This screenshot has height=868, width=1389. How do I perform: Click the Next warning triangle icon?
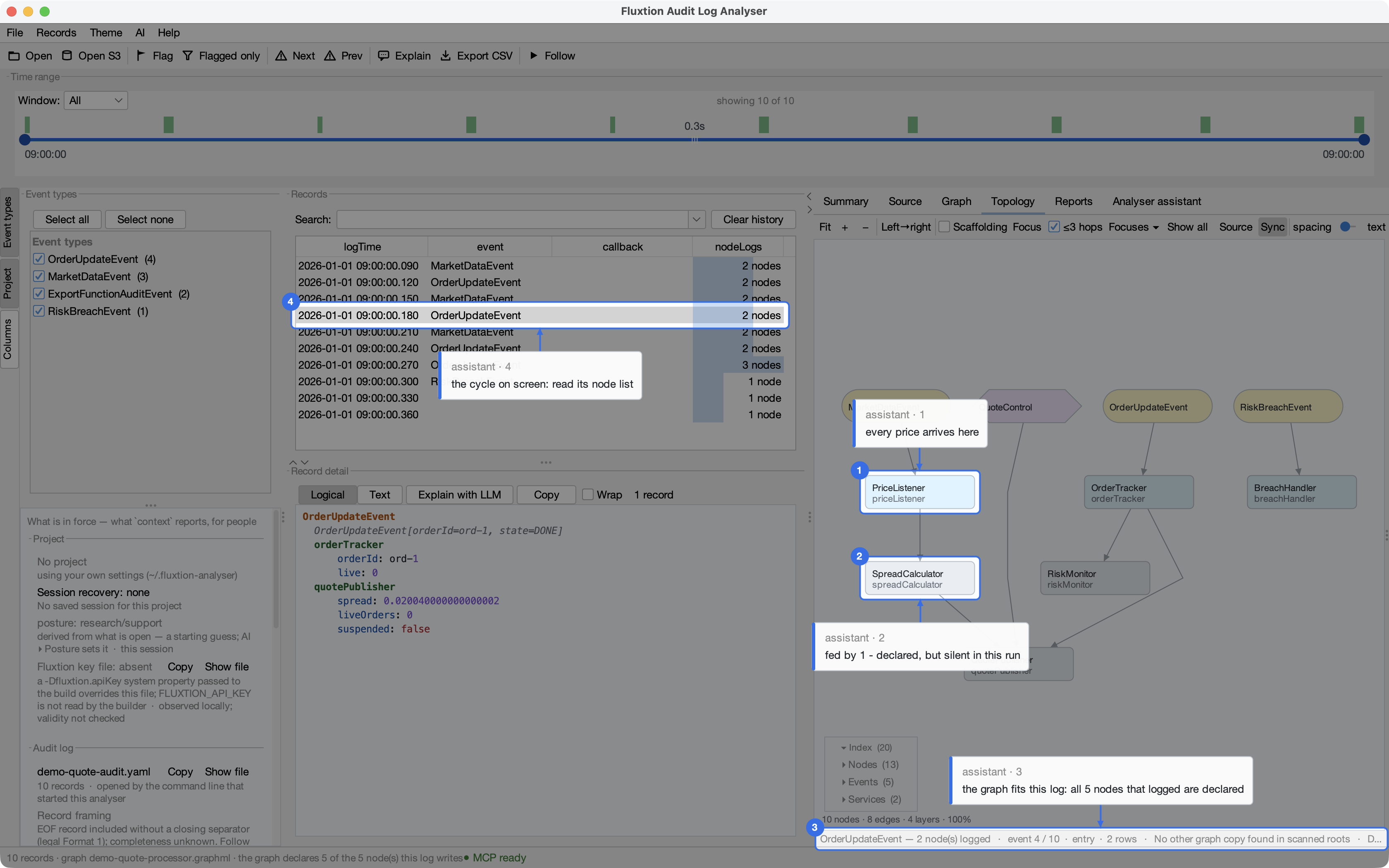(x=281, y=56)
